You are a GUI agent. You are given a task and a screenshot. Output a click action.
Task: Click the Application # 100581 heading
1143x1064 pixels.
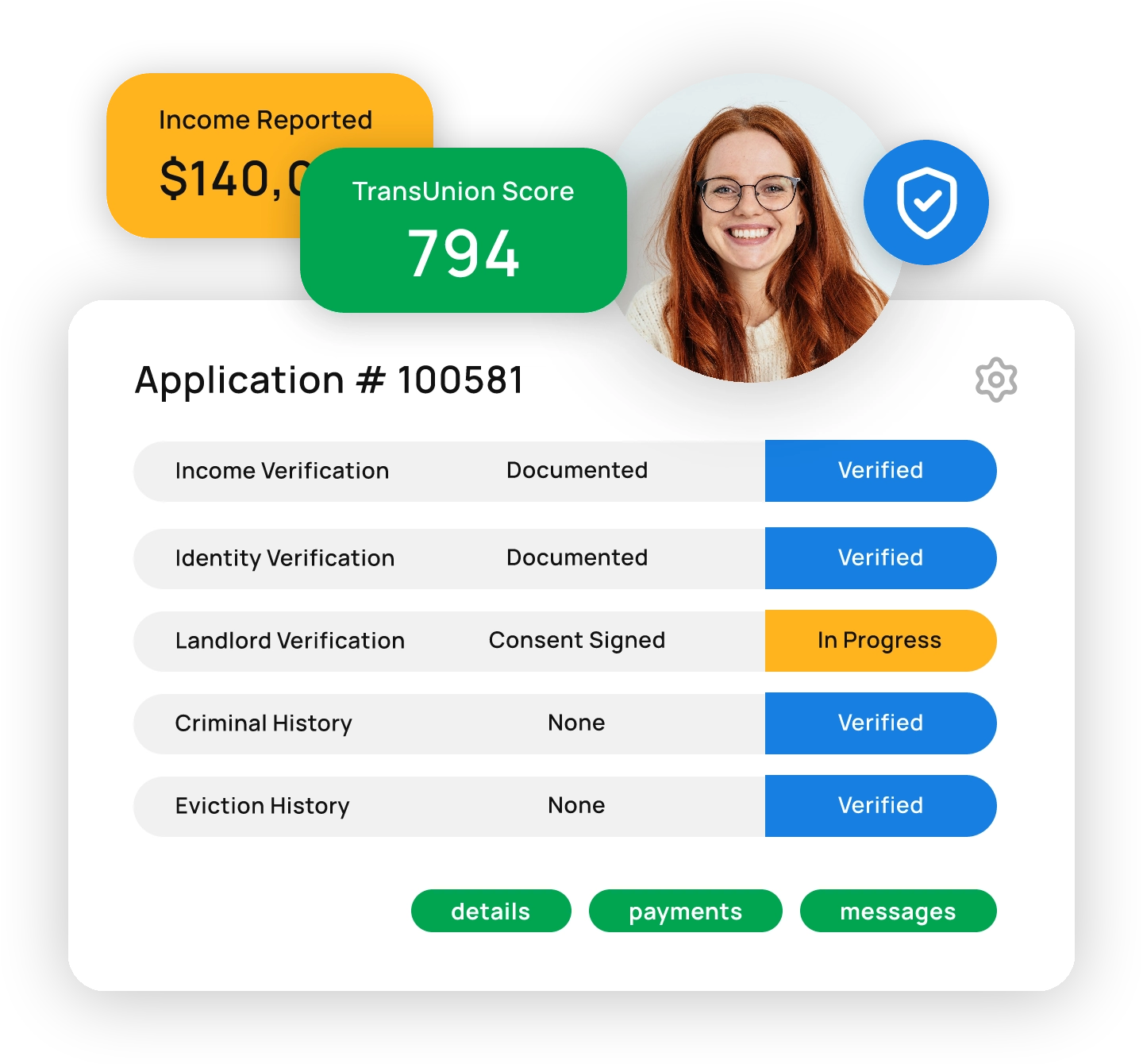click(x=329, y=380)
